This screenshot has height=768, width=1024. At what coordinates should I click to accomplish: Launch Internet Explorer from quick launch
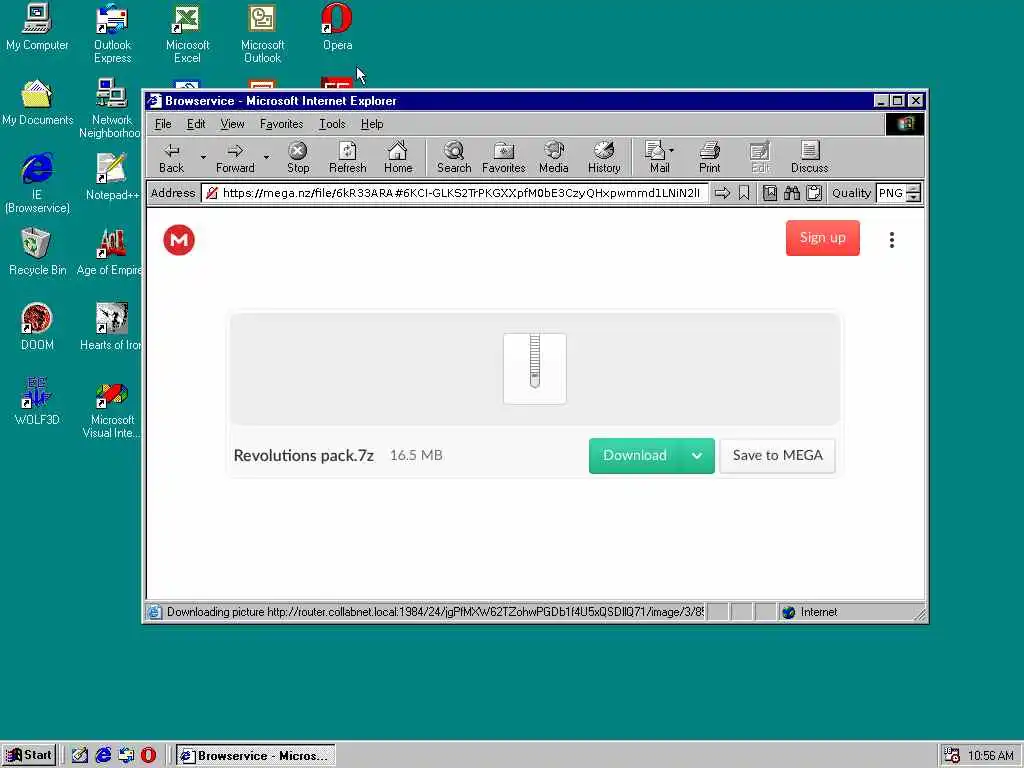click(x=103, y=756)
